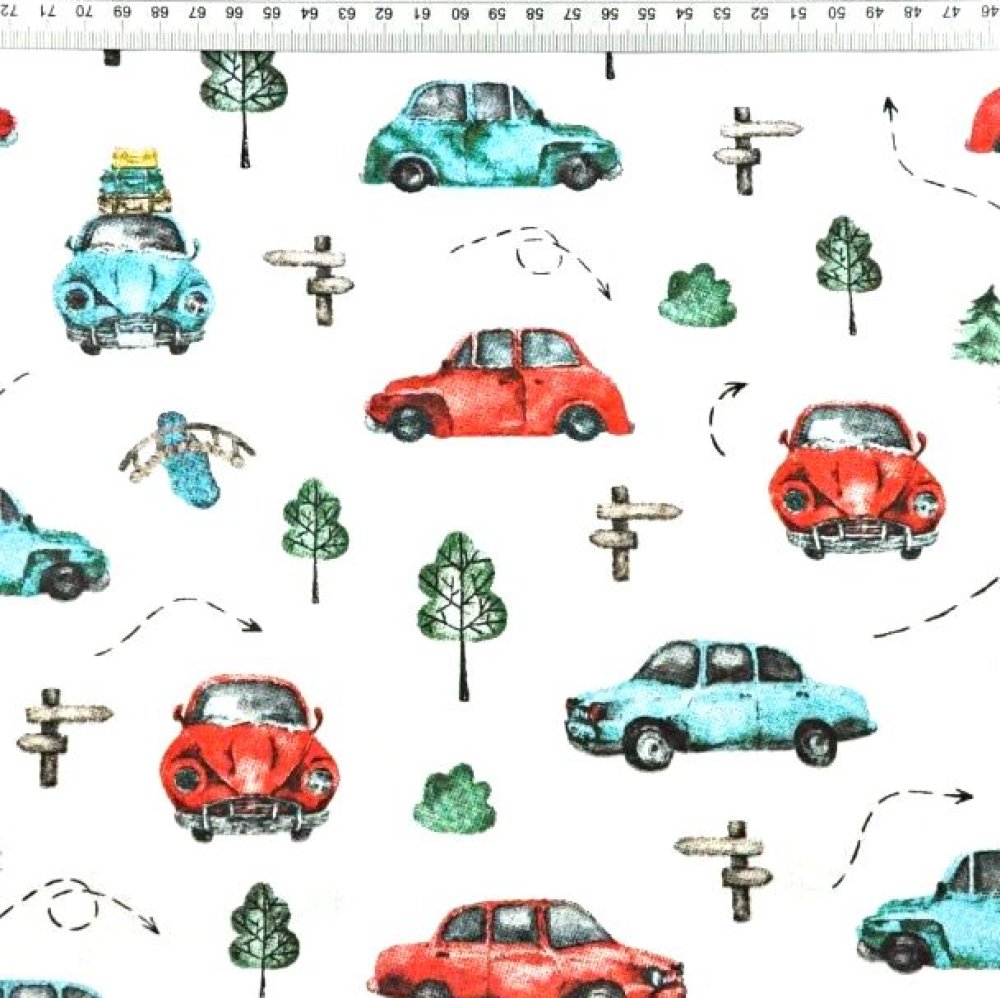Select the teal car below the ruler
This screenshot has height=998, width=1000.
pos(490,137)
